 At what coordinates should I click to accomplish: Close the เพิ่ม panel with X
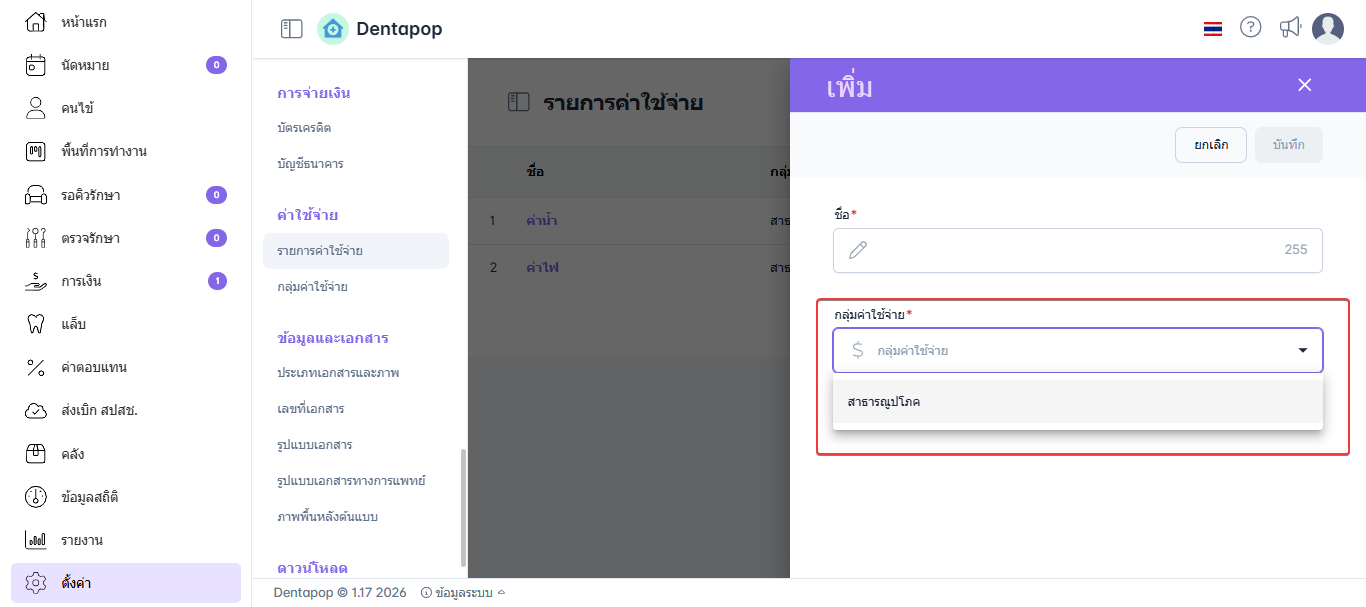click(x=1304, y=85)
